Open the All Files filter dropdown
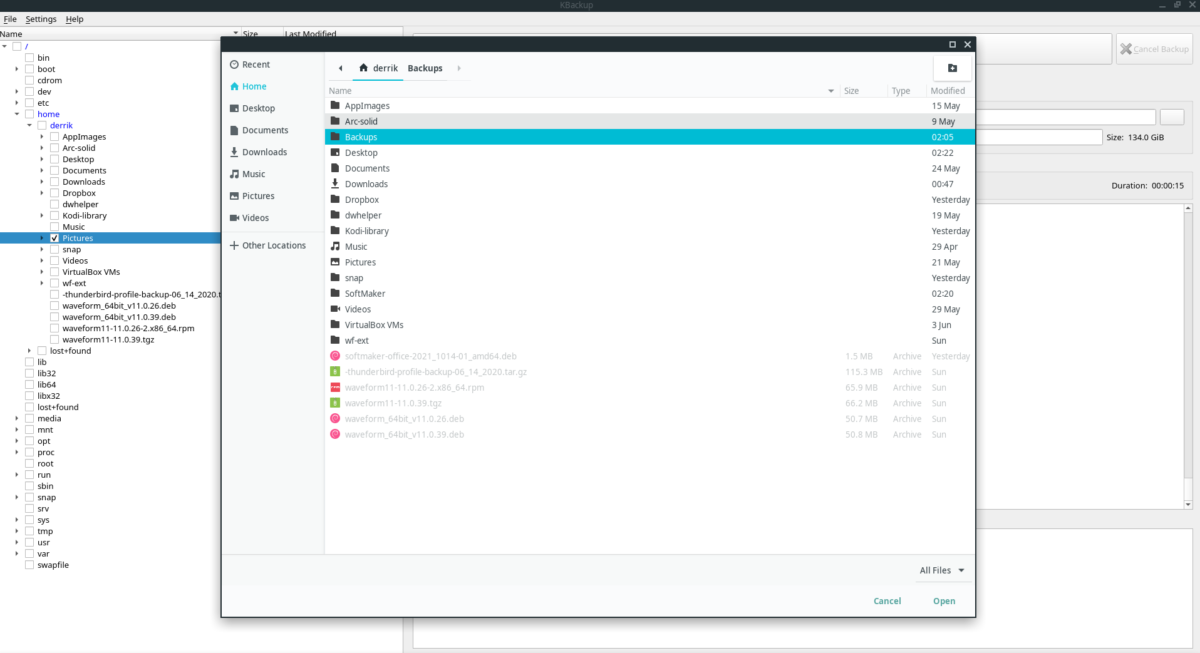The width and height of the screenshot is (1200, 653). click(x=942, y=571)
